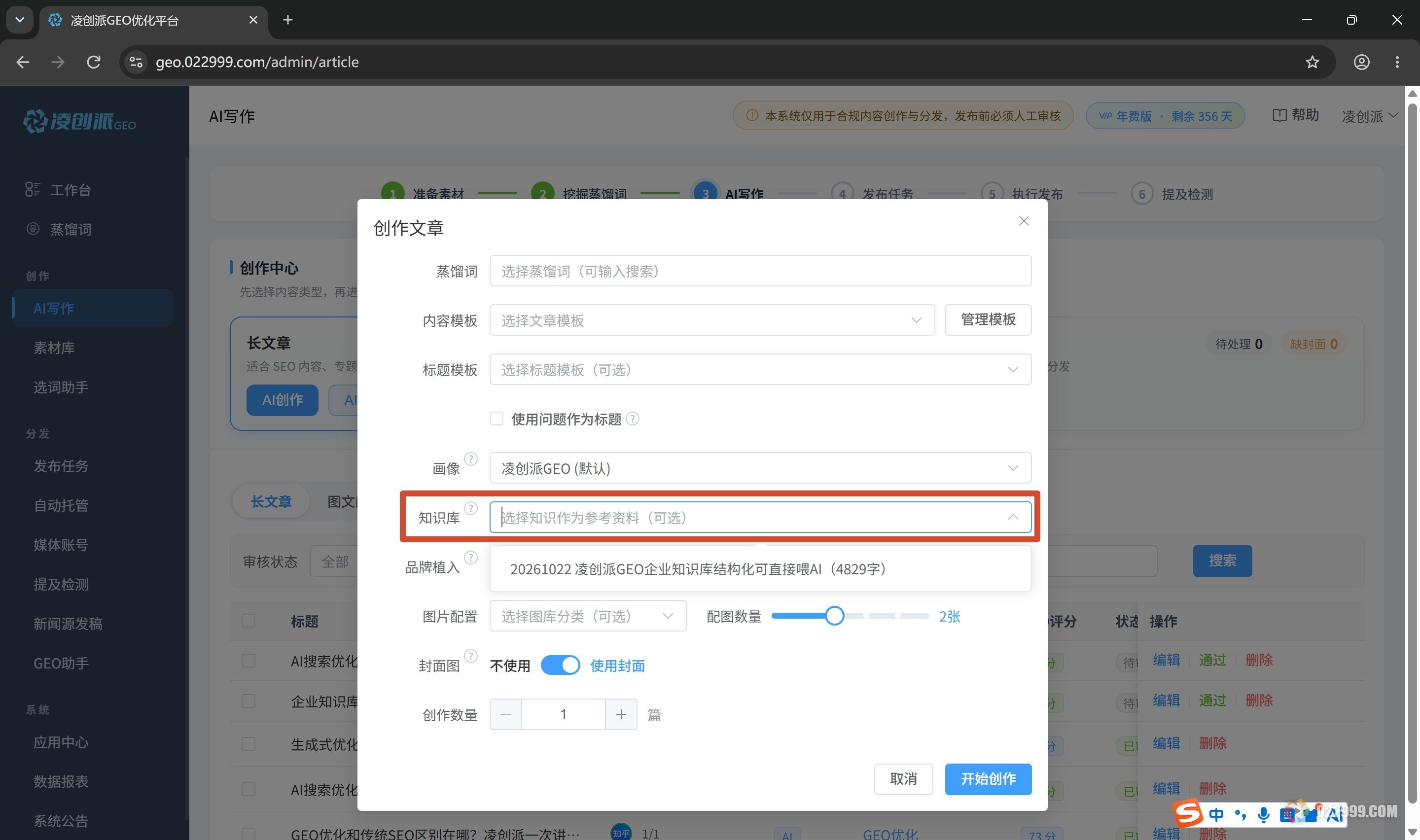Click the blue 搜索 button

pos(1222,561)
